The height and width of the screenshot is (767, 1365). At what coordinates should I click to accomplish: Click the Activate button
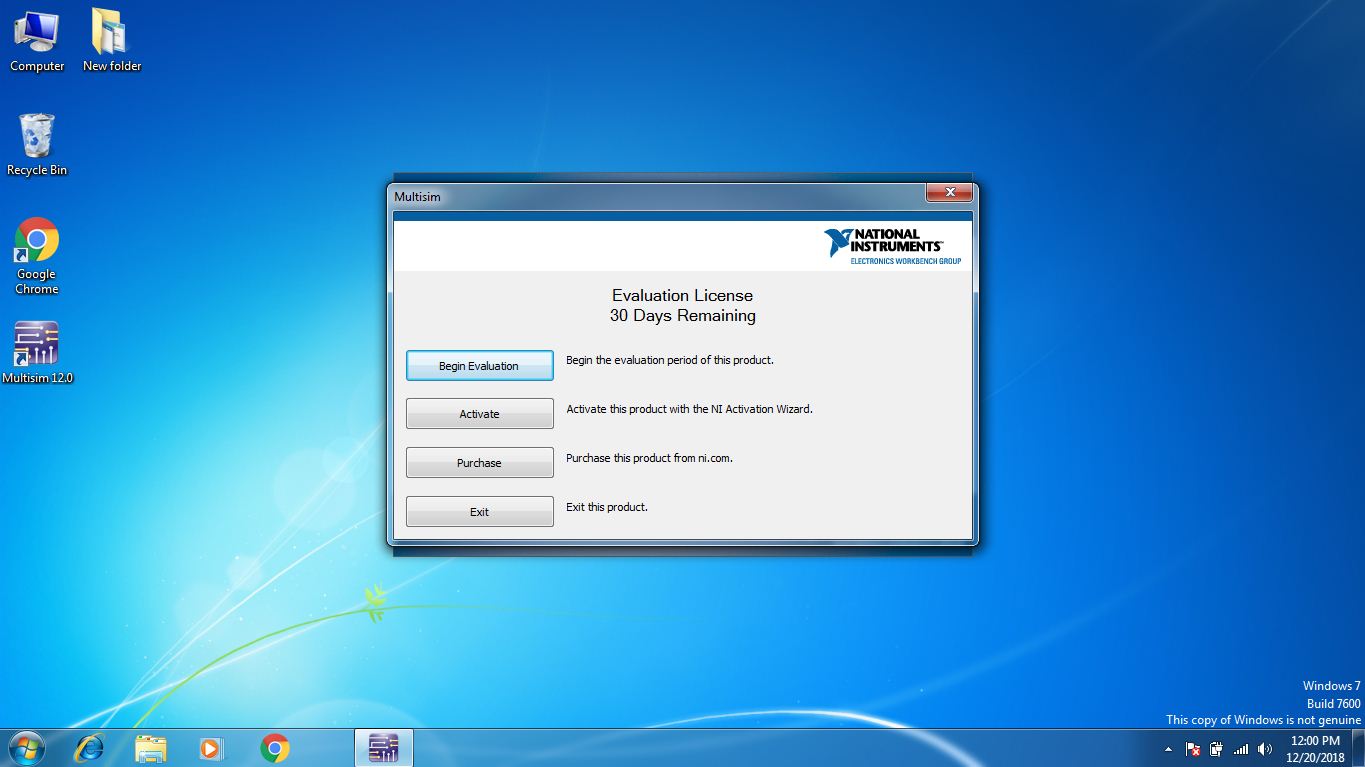479,413
